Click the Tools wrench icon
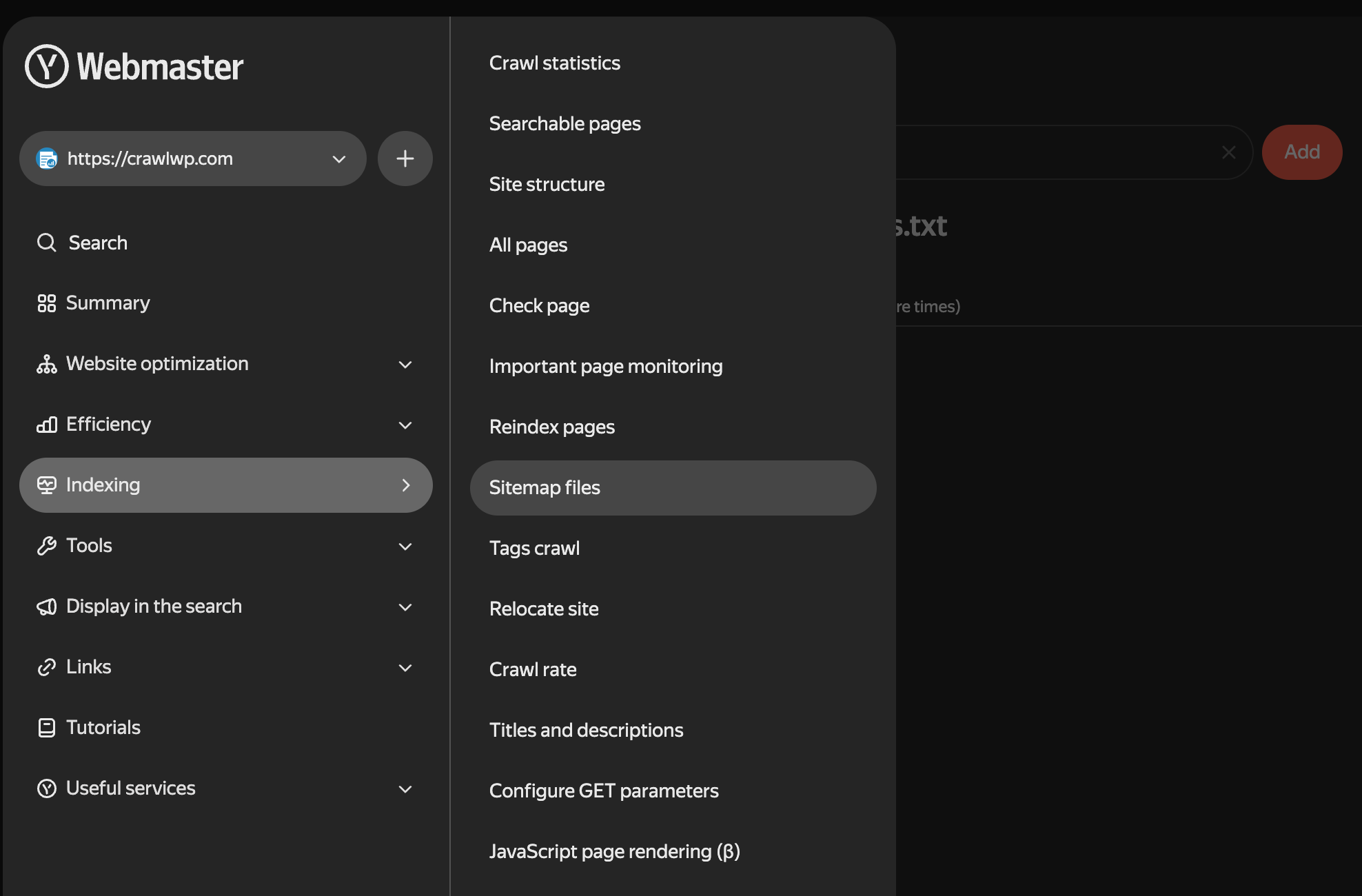This screenshot has width=1362, height=896. click(x=46, y=546)
